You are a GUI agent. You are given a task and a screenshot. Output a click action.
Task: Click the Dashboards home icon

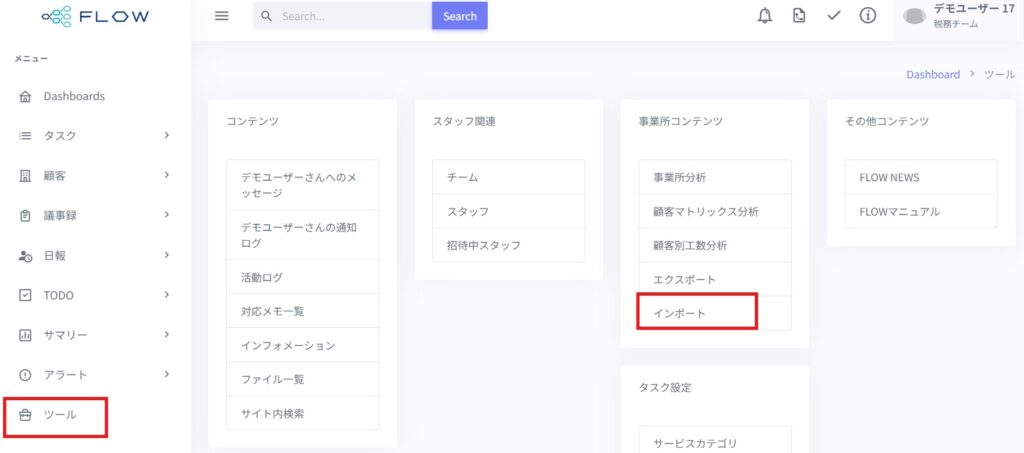(25, 97)
